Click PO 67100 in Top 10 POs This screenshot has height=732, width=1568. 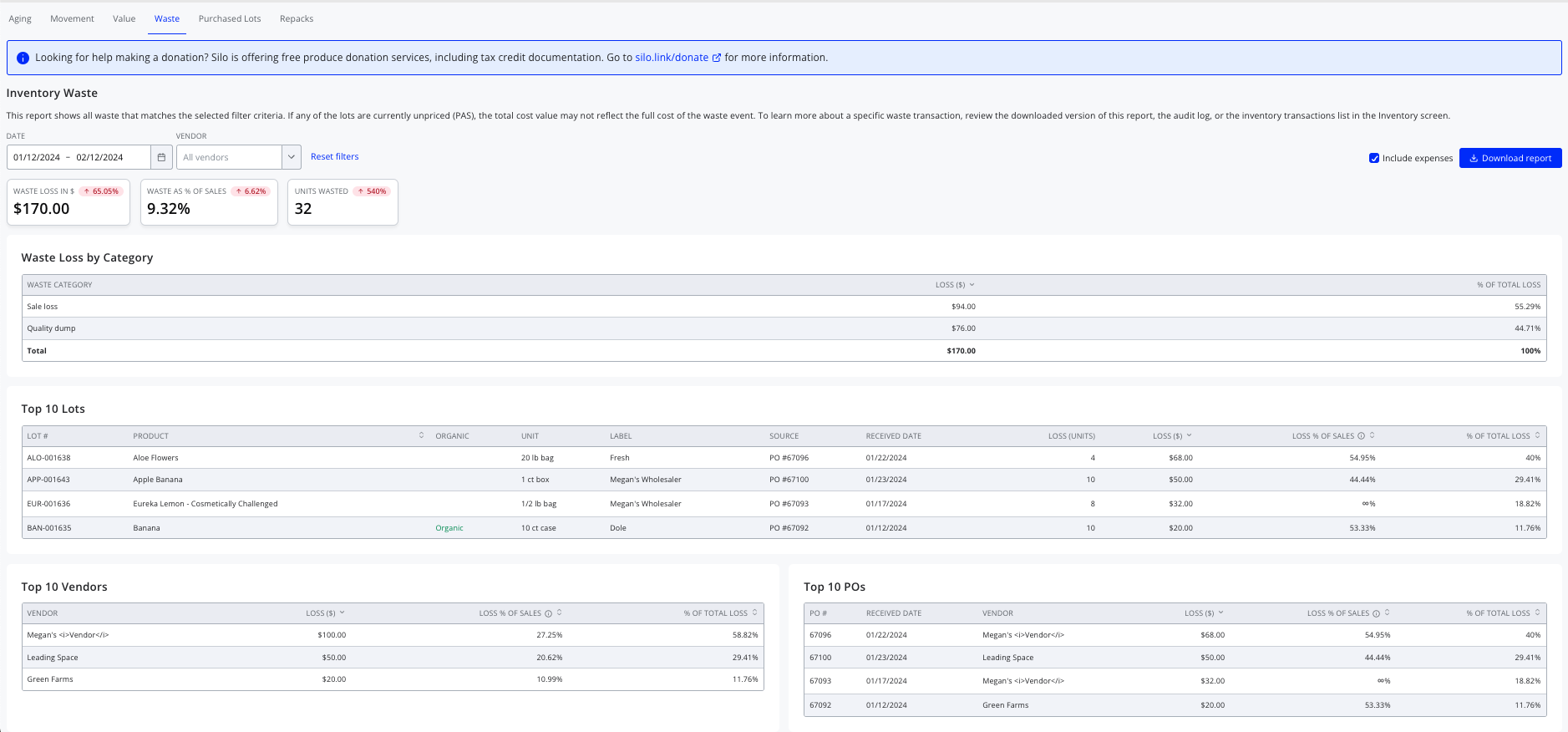(820, 658)
